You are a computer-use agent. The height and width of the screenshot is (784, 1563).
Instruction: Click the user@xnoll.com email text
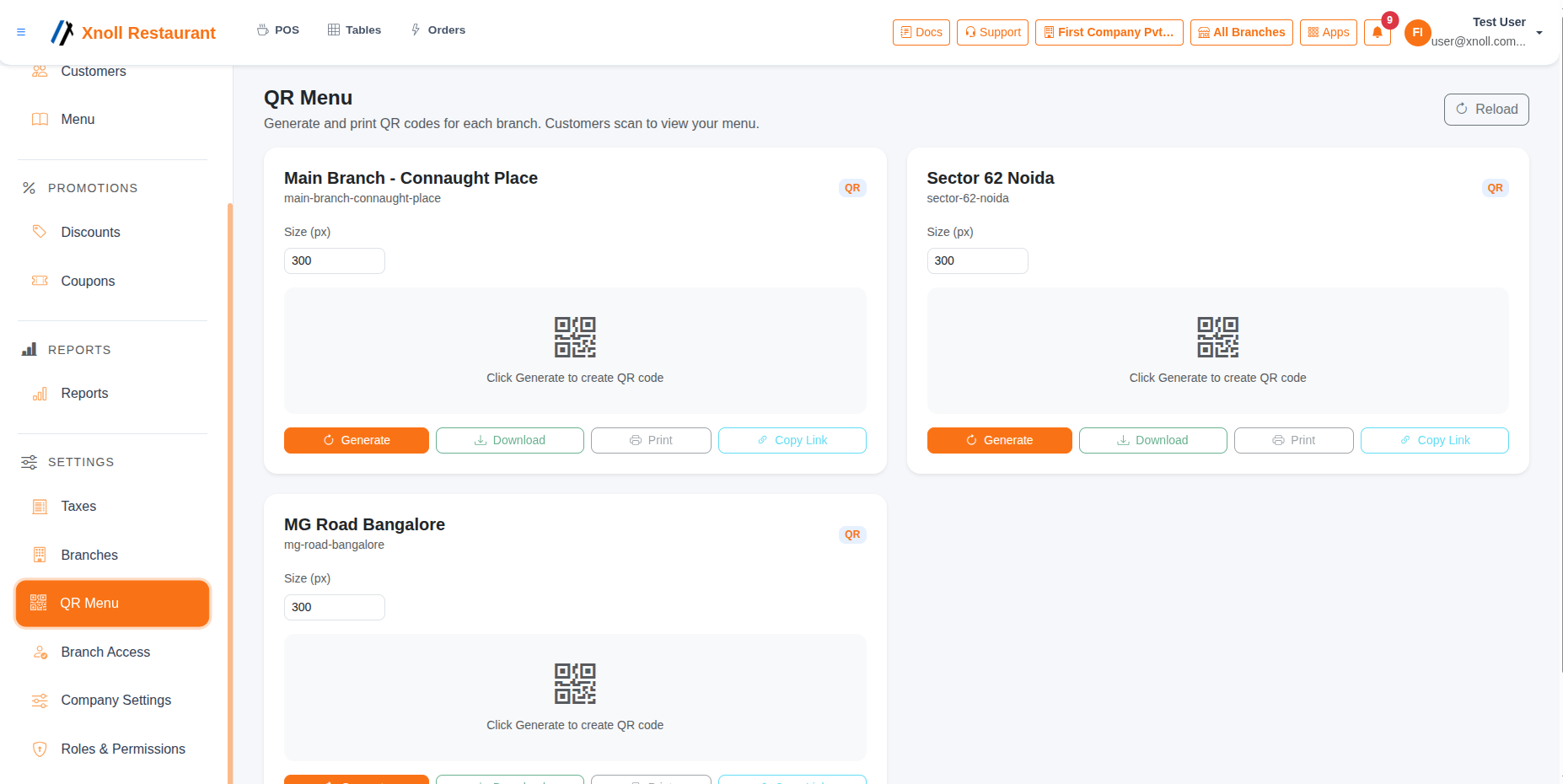coord(1478,41)
